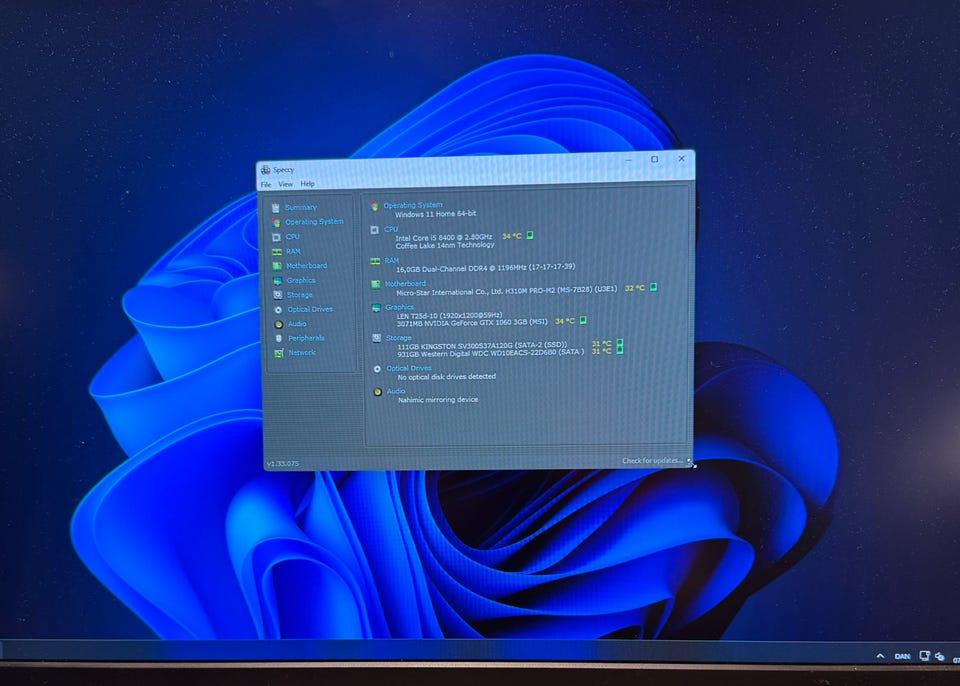Click the Optical Drives disc icon in summary panel
Image resolution: width=960 pixels, height=686 pixels.
(x=377, y=369)
